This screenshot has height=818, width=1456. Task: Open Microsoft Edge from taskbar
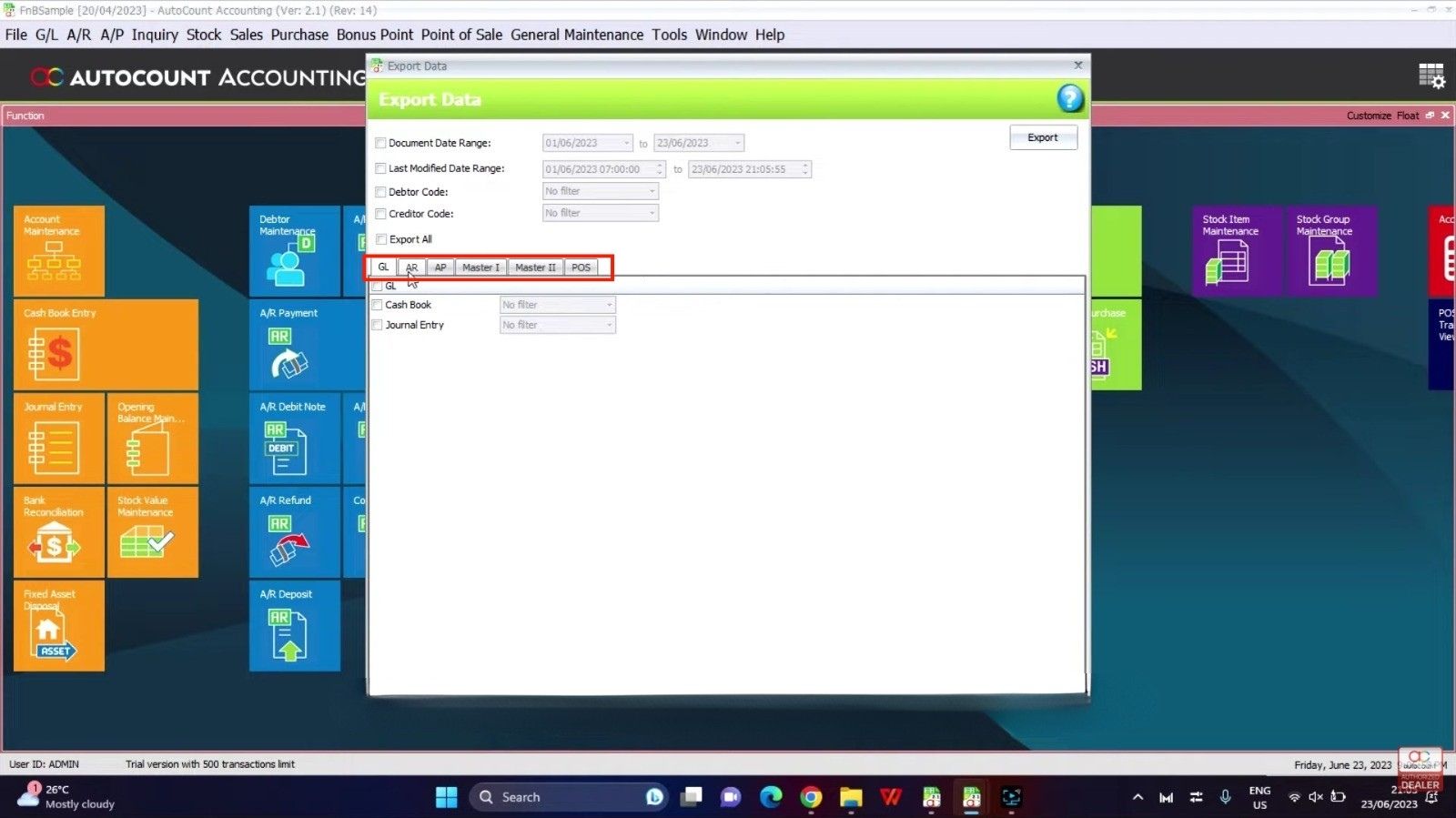pyautogui.click(x=771, y=797)
